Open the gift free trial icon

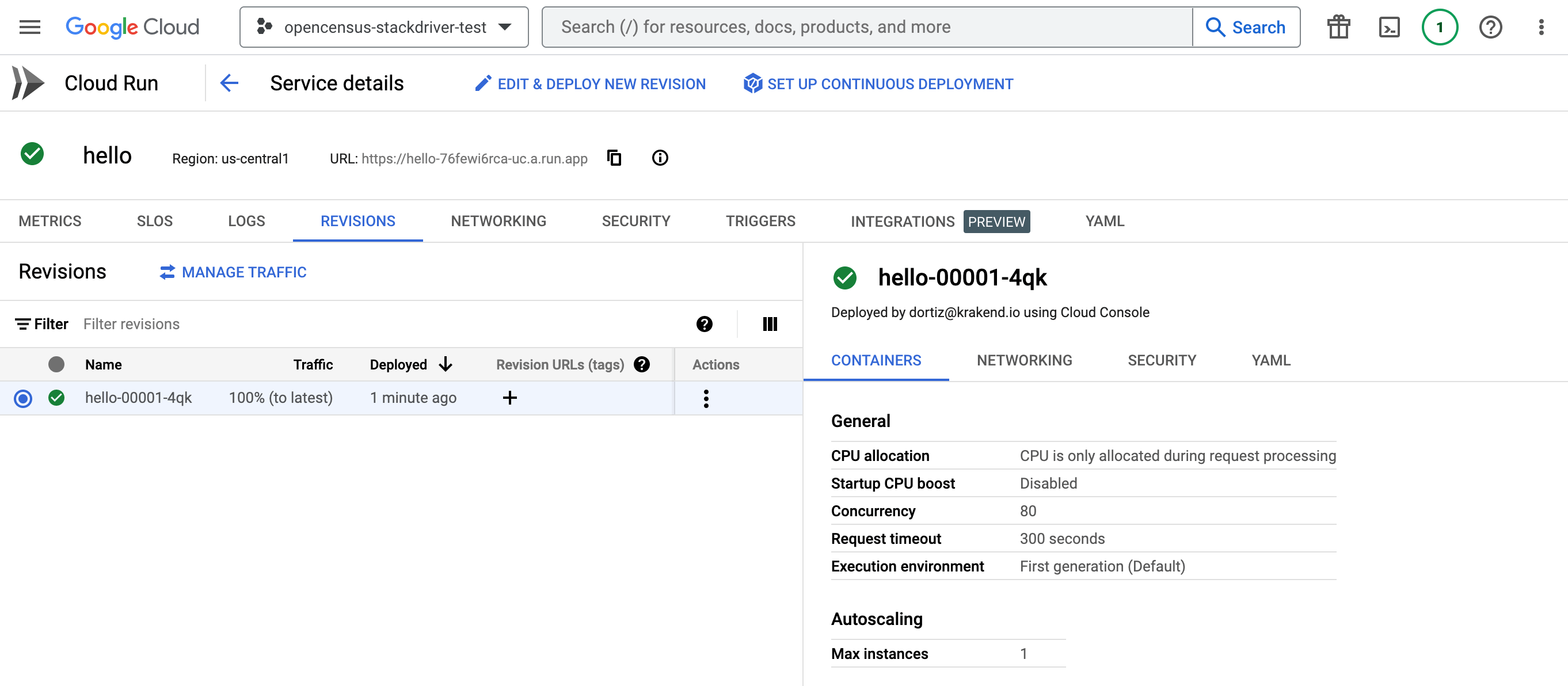tap(1338, 27)
